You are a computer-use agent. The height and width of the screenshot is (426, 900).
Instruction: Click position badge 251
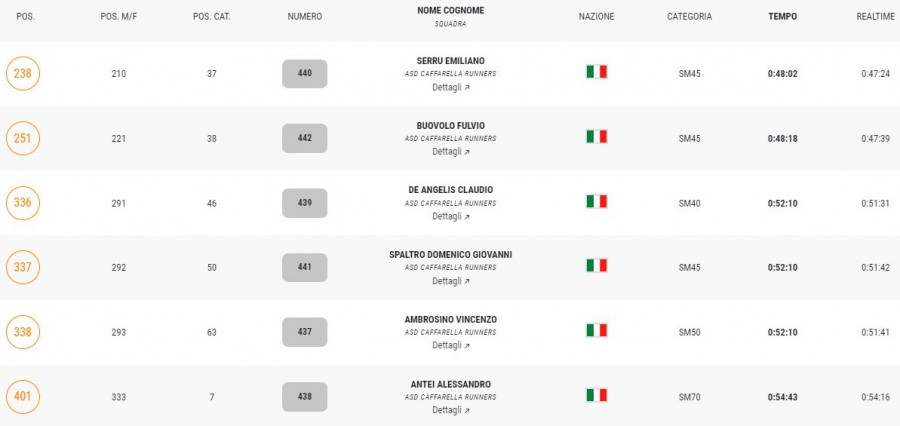click(x=23, y=138)
